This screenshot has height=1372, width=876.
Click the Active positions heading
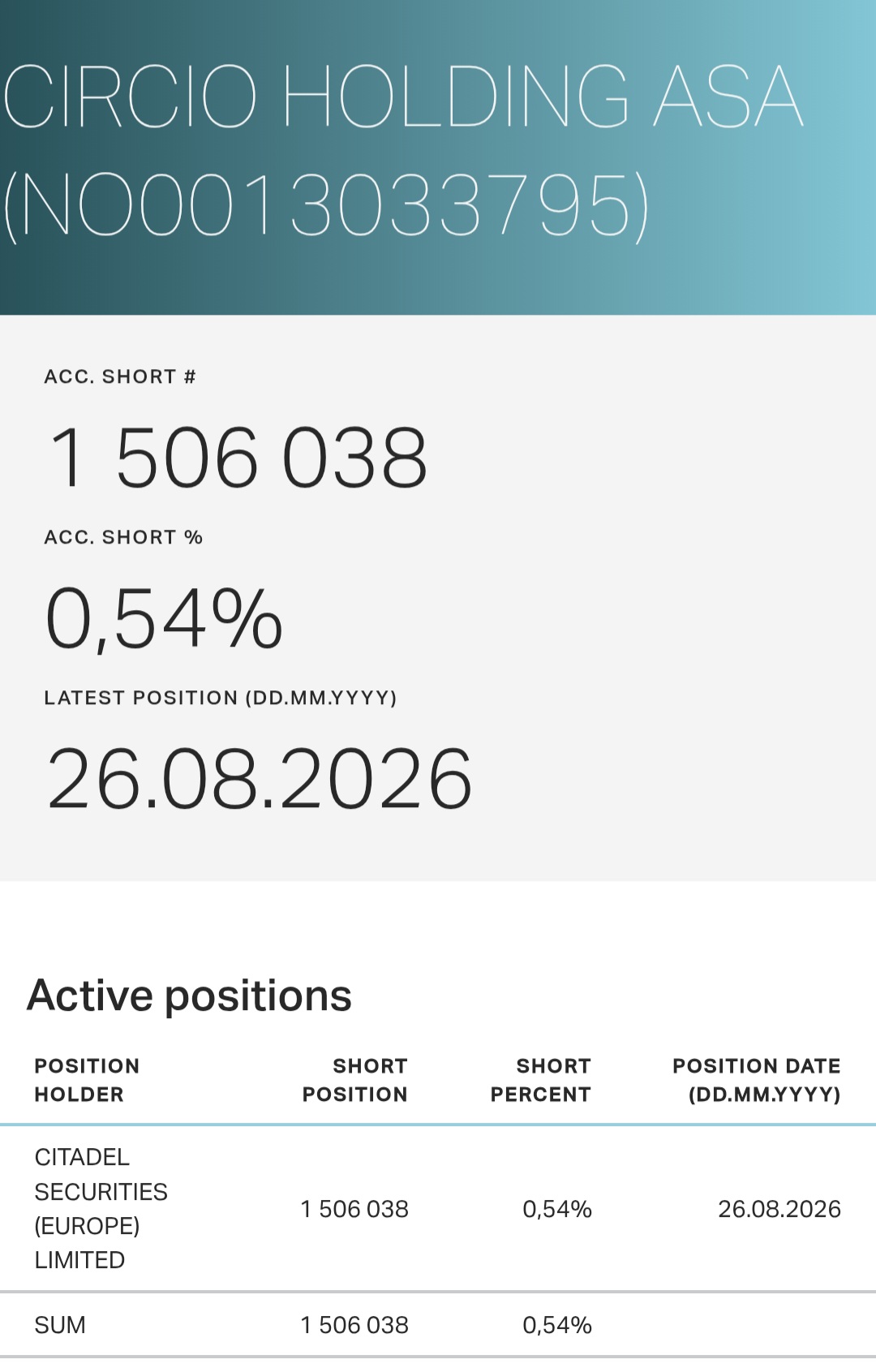tap(190, 996)
